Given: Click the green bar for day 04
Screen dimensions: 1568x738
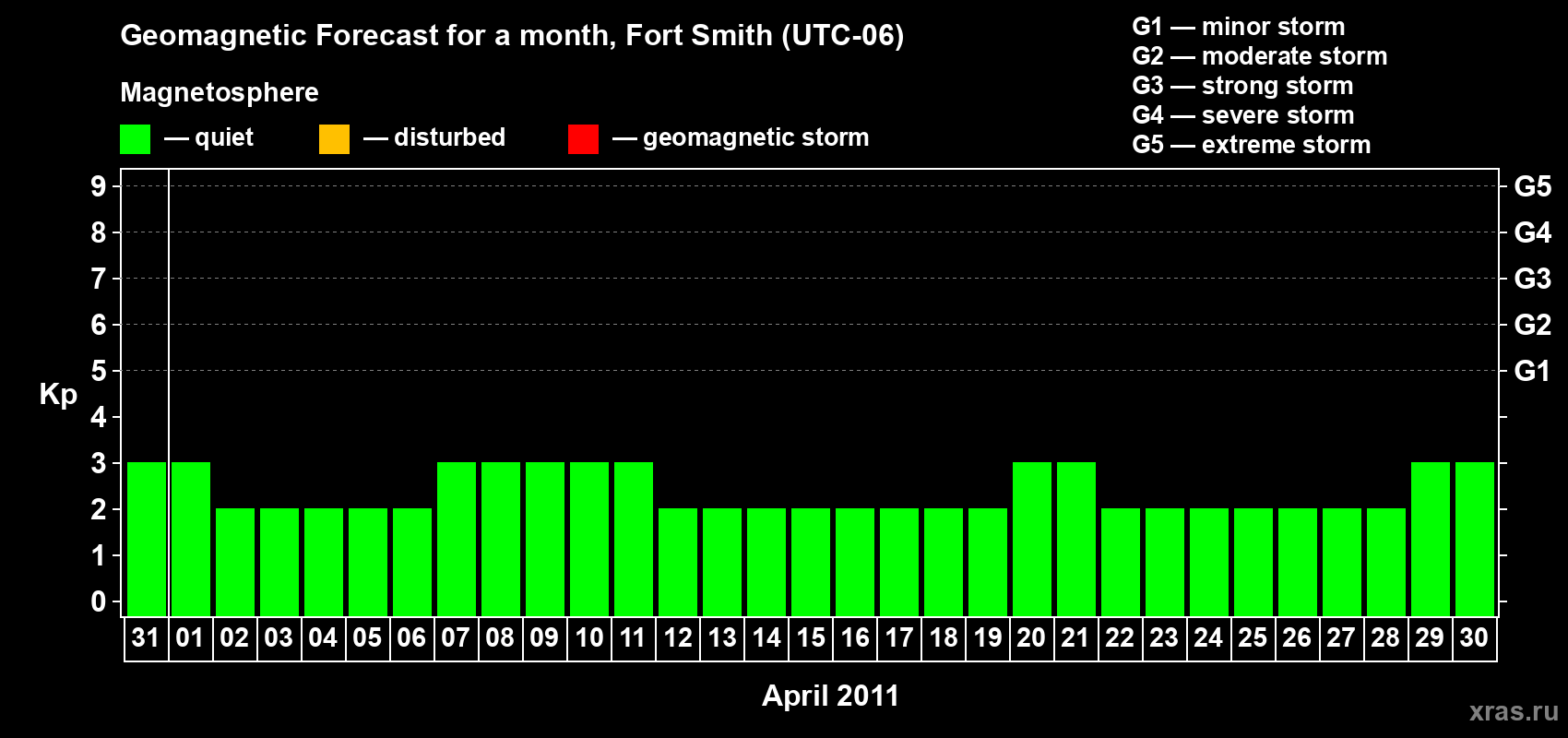Looking at the screenshot, I should (x=324, y=562).
